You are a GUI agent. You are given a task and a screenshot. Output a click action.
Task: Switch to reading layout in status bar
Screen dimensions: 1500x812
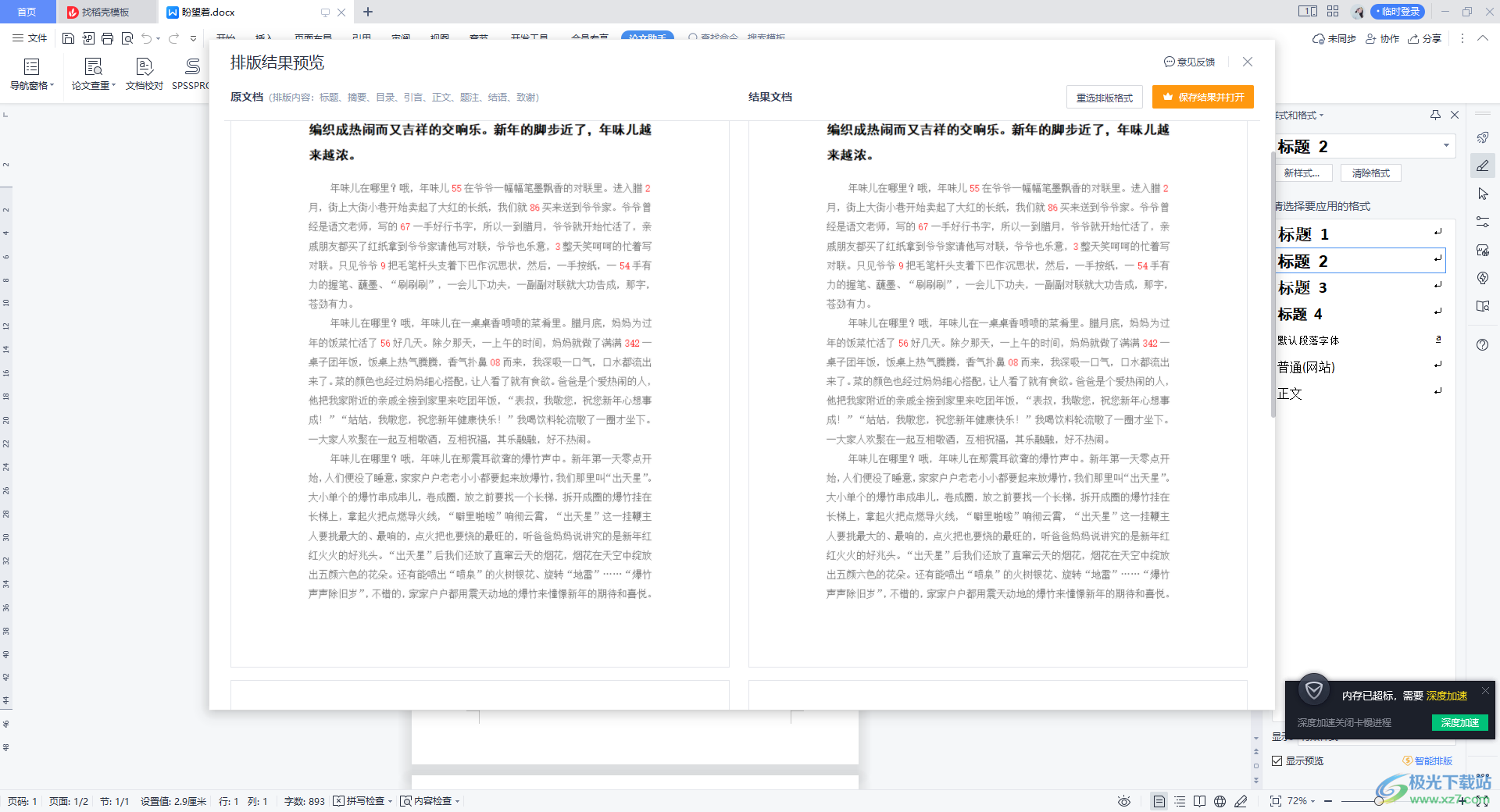click(1199, 801)
